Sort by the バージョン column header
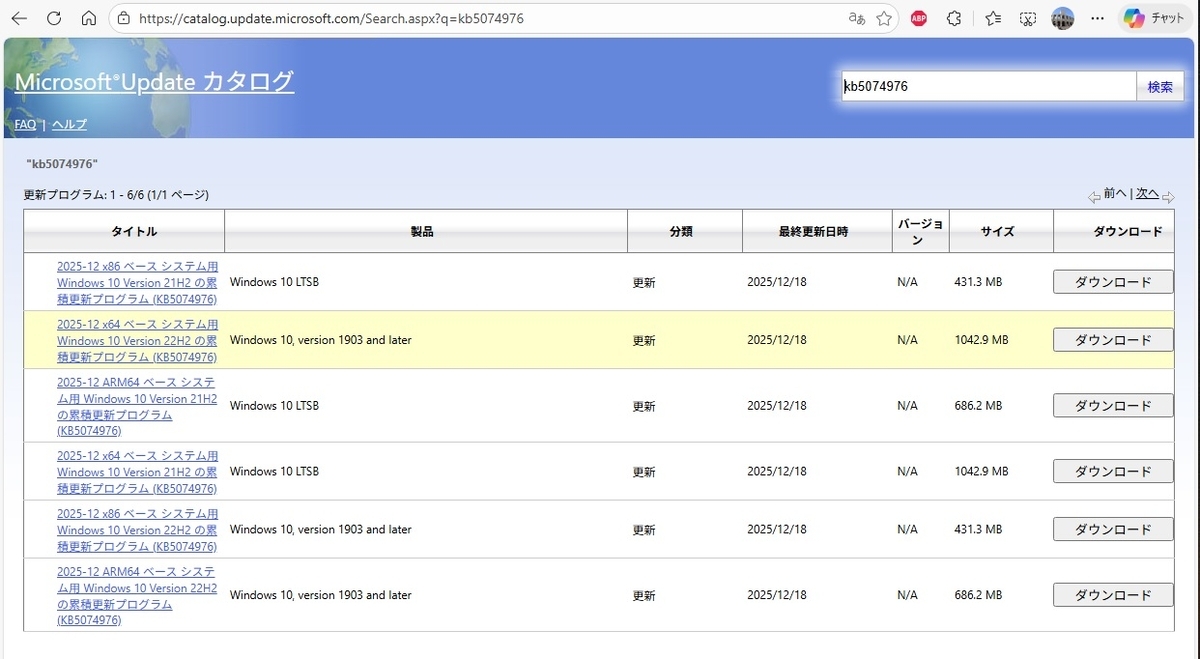1200x659 pixels. pyautogui.click(x=920, y=231)
